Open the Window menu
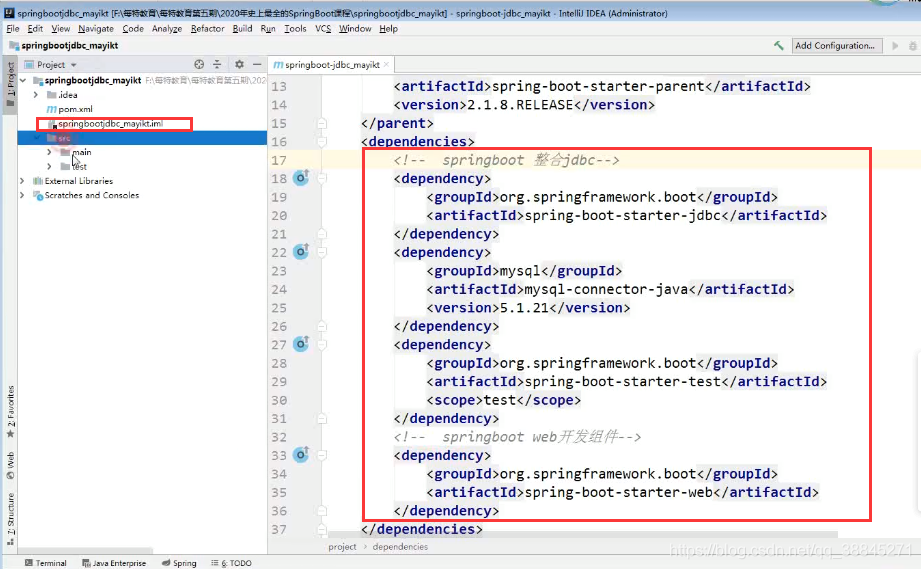This screenshot has height=569, width=921. 355,28
